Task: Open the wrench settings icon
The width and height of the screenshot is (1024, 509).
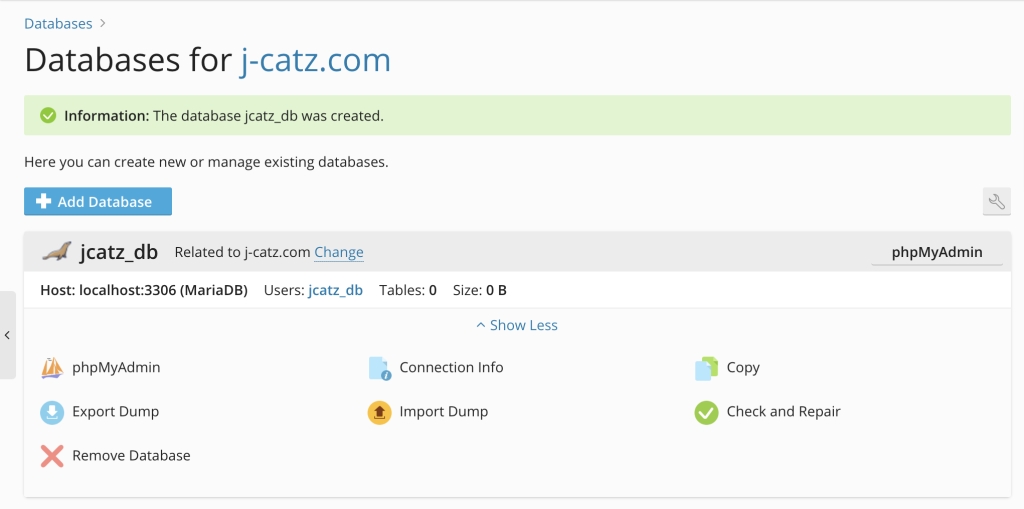Action: pos(996,202)
